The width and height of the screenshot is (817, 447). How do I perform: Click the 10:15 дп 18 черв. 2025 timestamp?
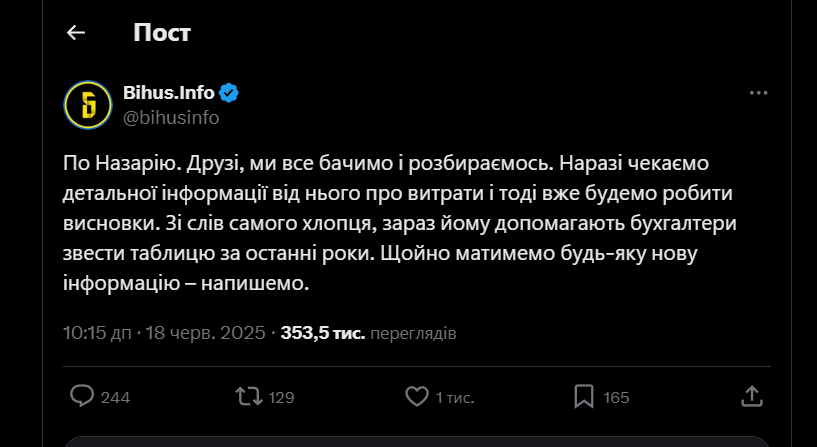164,332
